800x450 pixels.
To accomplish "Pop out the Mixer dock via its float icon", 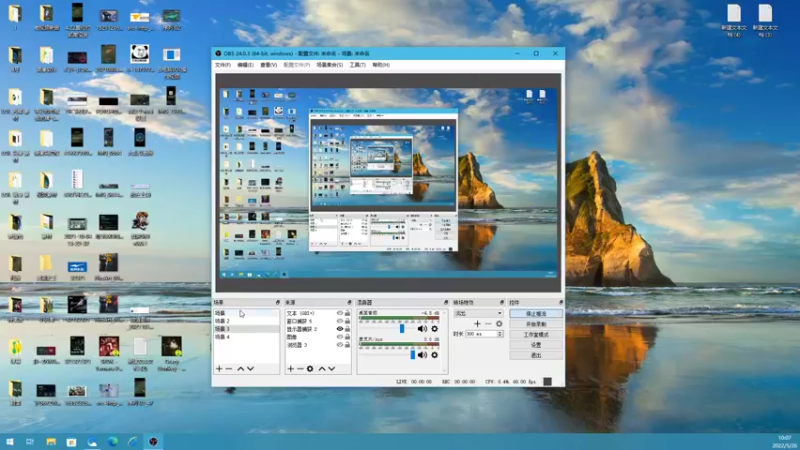I will (446, 303).
